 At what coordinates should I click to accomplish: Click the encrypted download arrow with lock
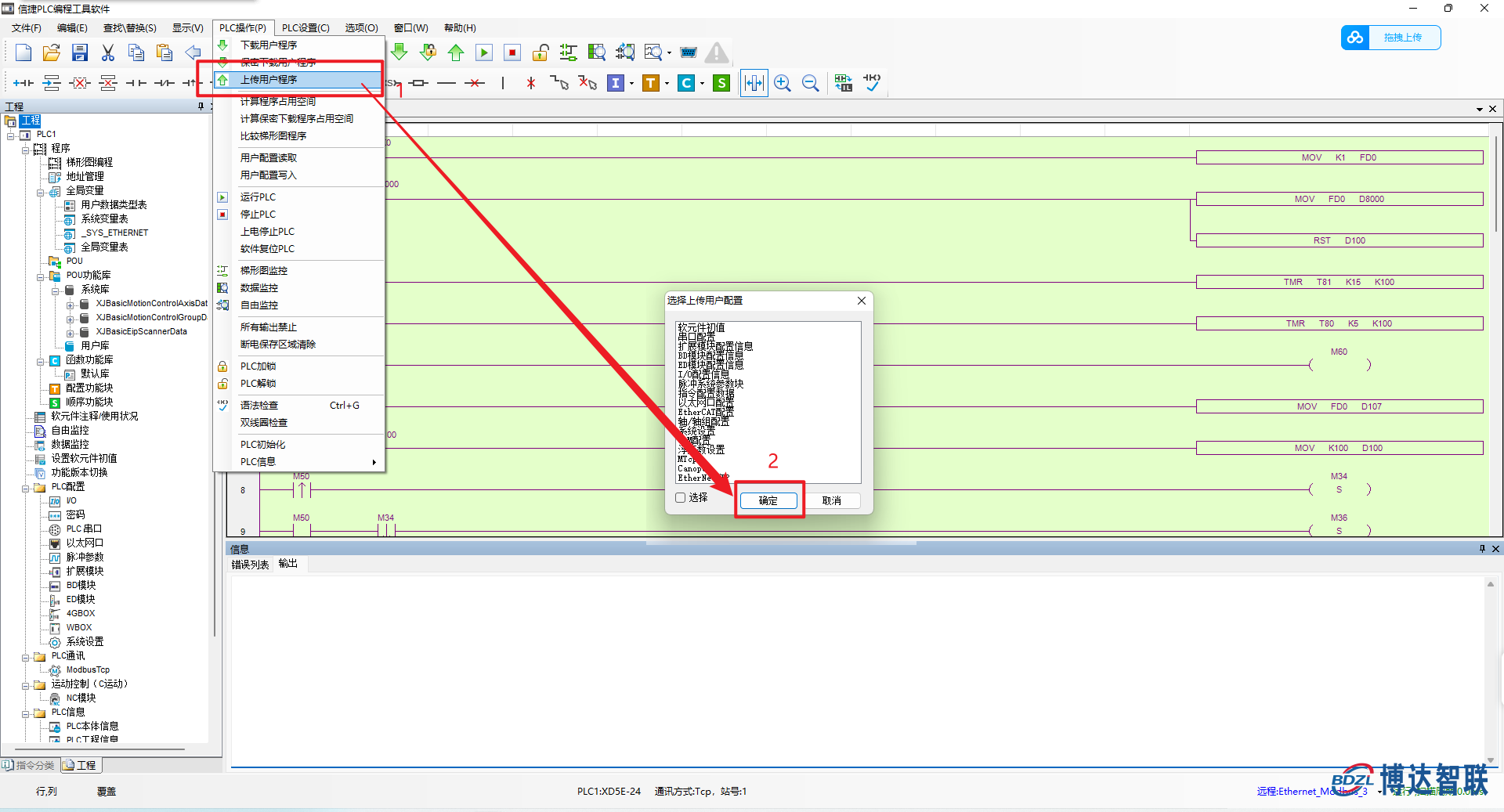428,52
